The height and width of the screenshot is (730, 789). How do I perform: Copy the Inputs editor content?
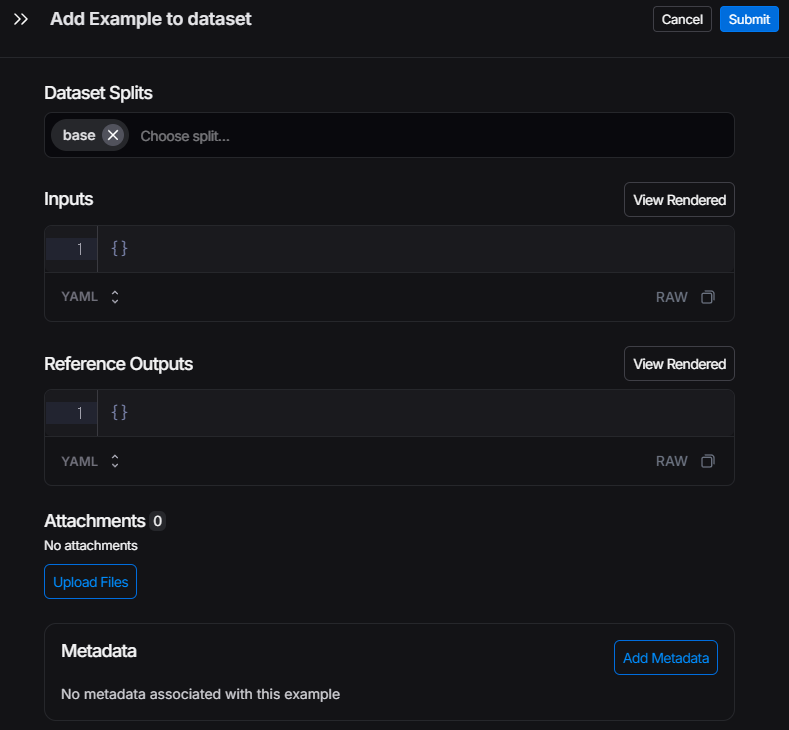coord(708,297)
